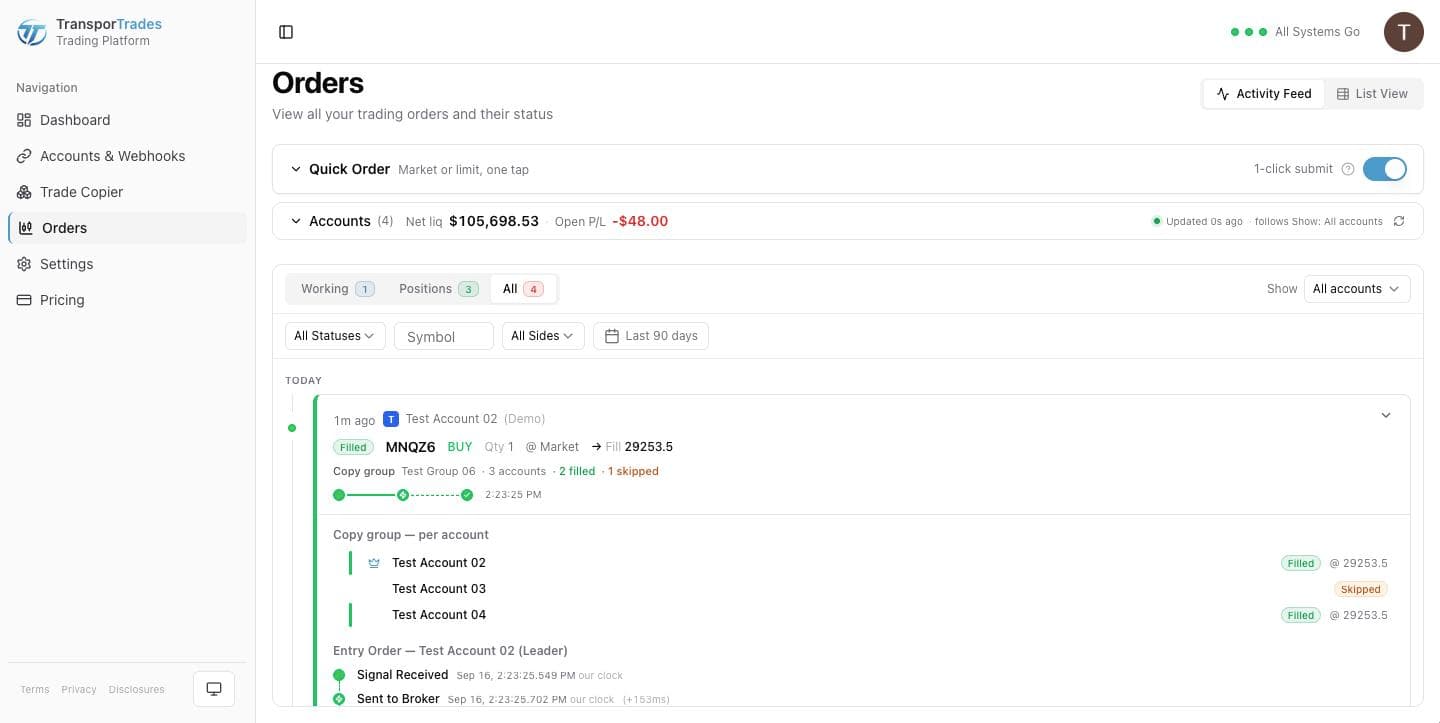Image resolution: width=1440 pixels, height=723 pixels.
Task: Click the TransporTrades logo icon
Action: point(32,32)
